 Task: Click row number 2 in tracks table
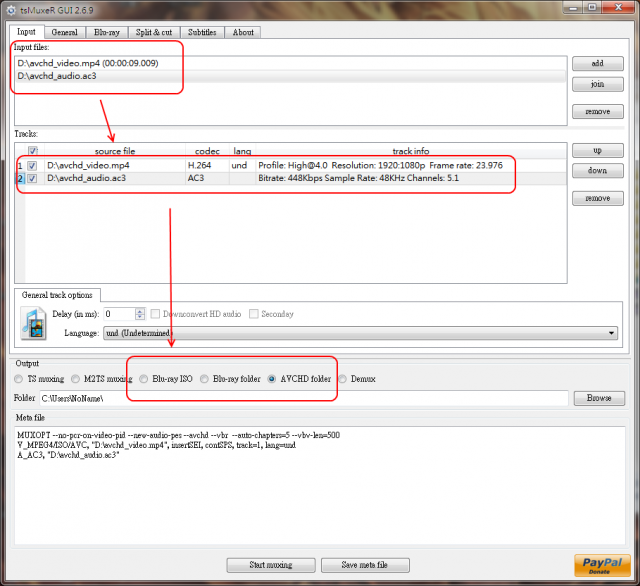click(20, 178)
